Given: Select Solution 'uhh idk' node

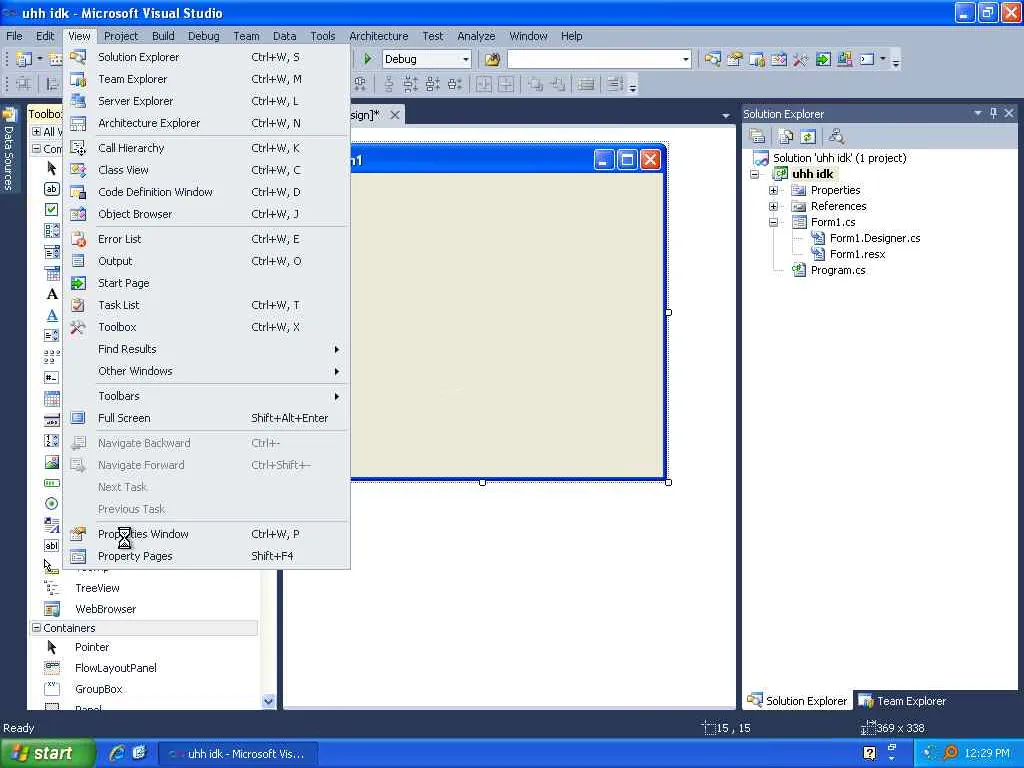Looking at the screenshot, I should coord(839,158).
